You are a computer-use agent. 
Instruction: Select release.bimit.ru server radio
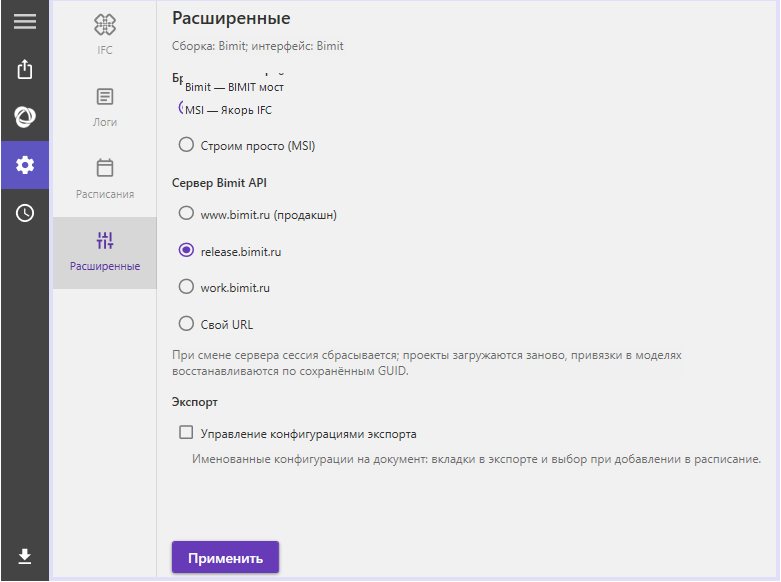coord(186,250)
